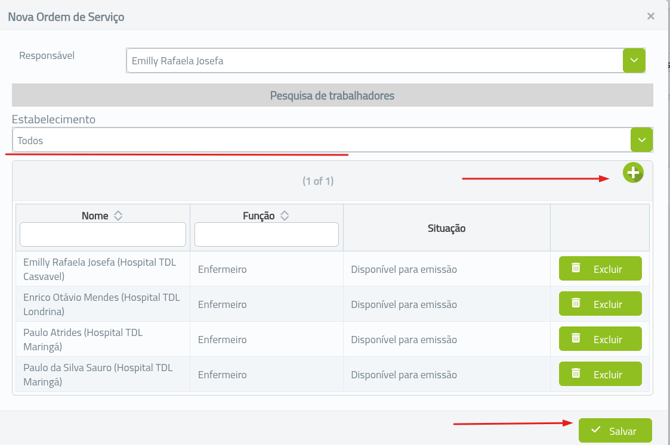
Task: Click trash icon for Enrico Otávio Mendes
Action: pos(576,303)
